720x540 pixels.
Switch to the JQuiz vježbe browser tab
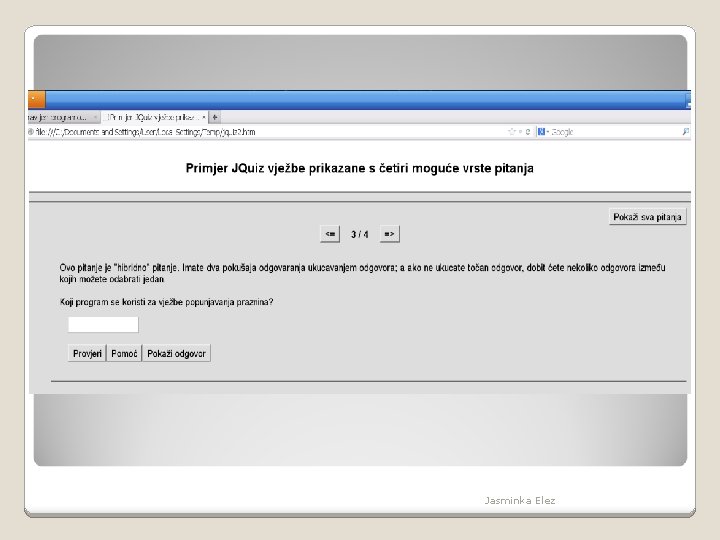coord(152,118)
